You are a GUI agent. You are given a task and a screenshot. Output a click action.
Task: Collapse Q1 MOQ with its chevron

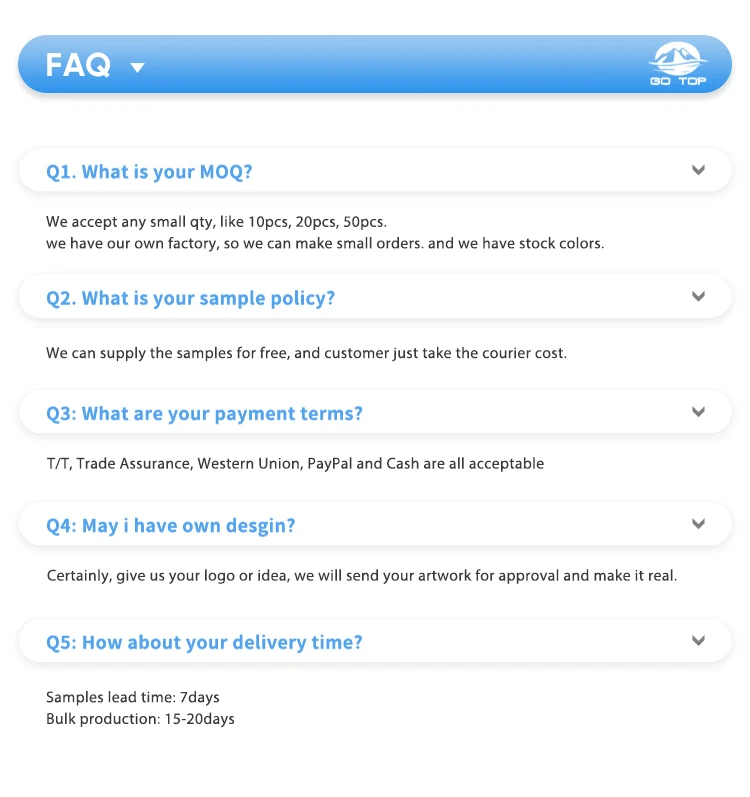click(x=698, y=170)
